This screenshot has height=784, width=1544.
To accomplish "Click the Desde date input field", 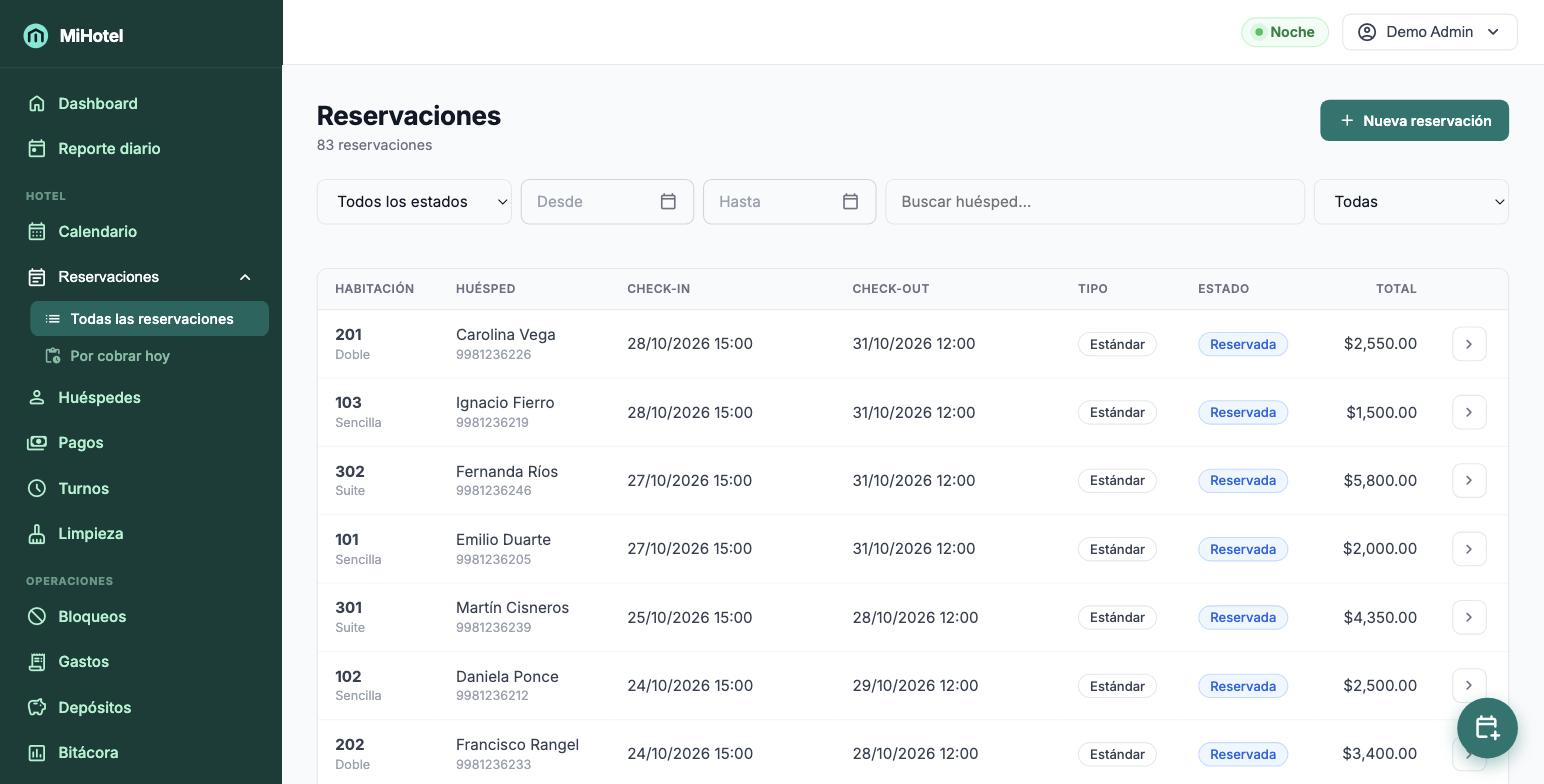I will [x=607, y=202].
